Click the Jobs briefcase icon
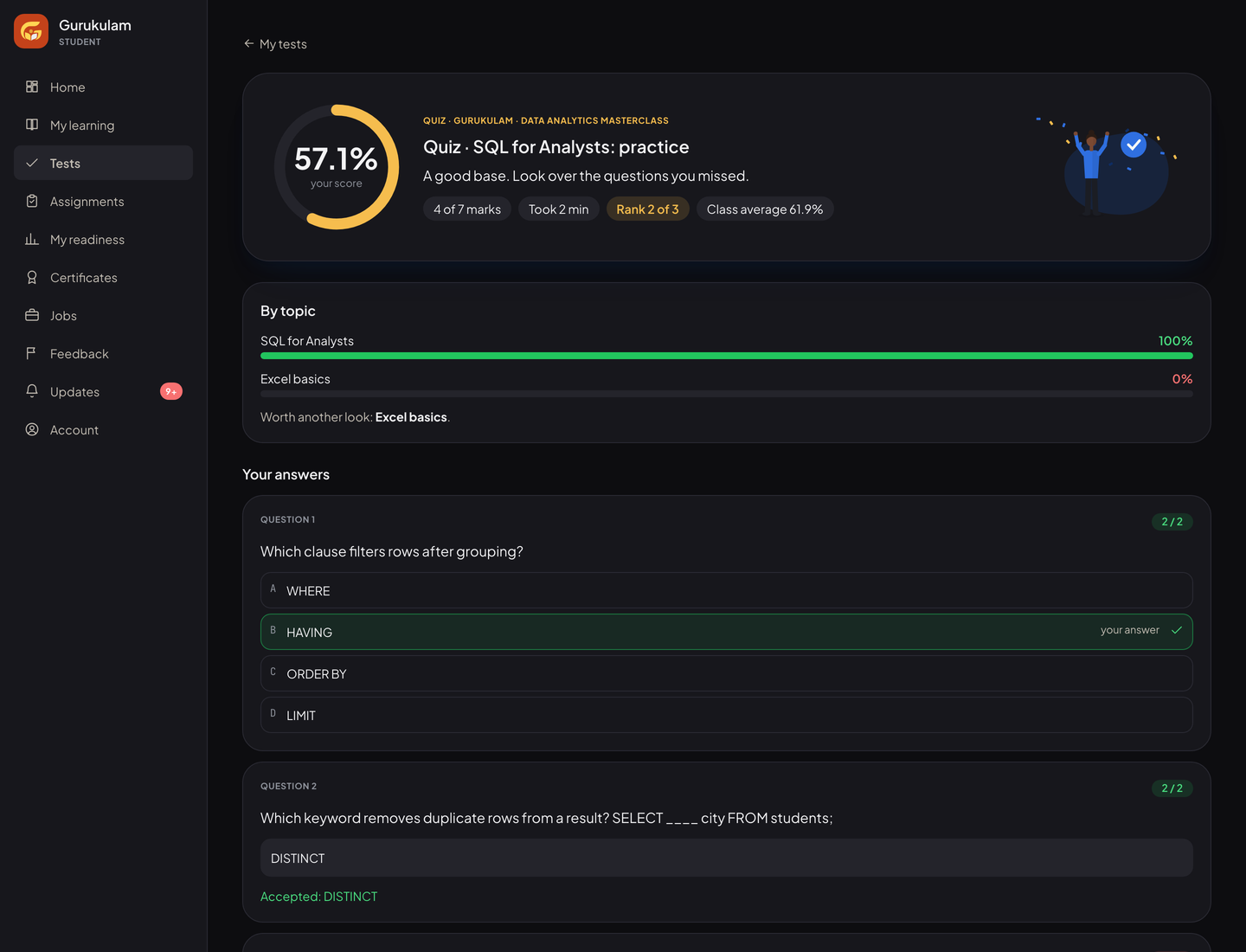Image resolution: width=1246 pixels, height=952 pixels. [x=32, y=315]
